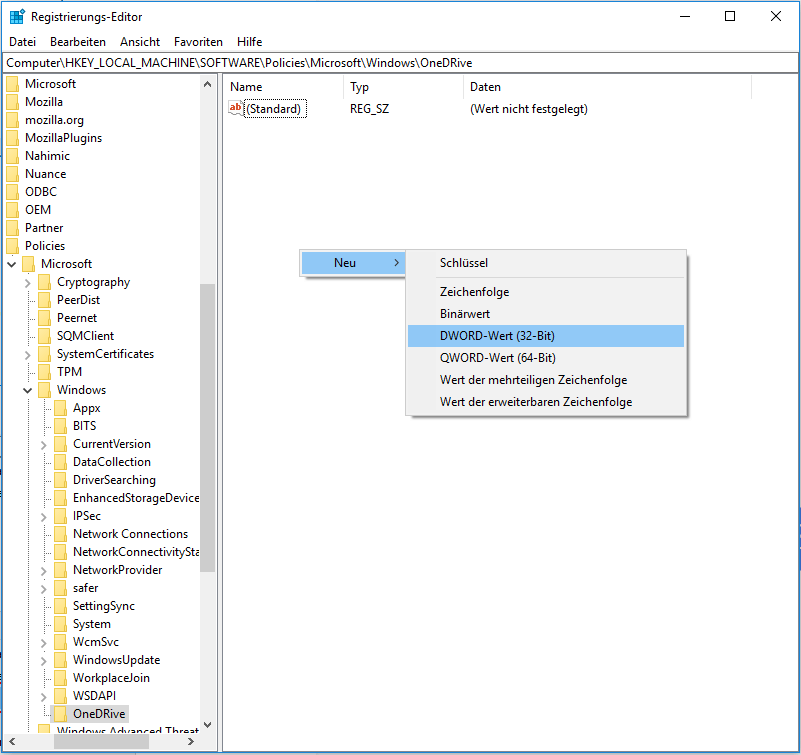Click the ODBC folder icon

click(13, 192)
